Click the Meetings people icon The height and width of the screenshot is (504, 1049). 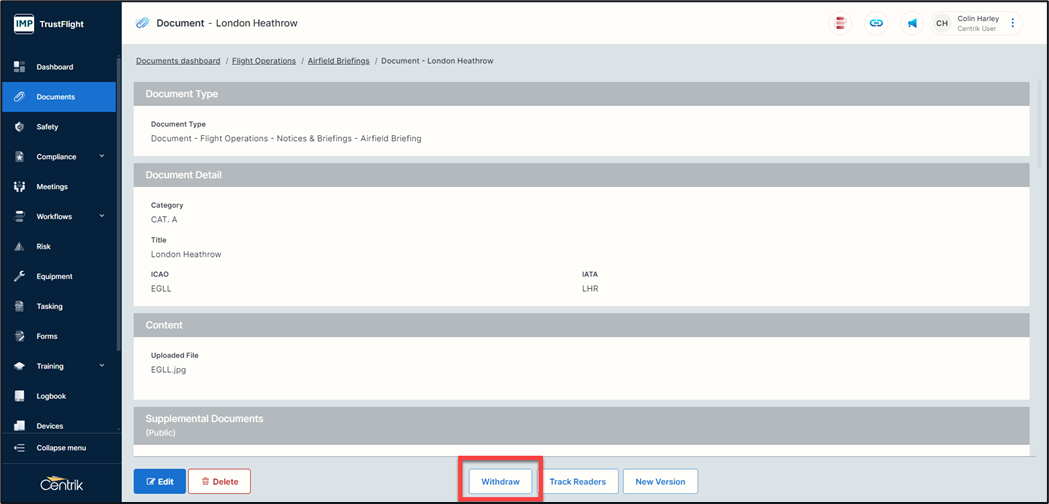(19, 187)
